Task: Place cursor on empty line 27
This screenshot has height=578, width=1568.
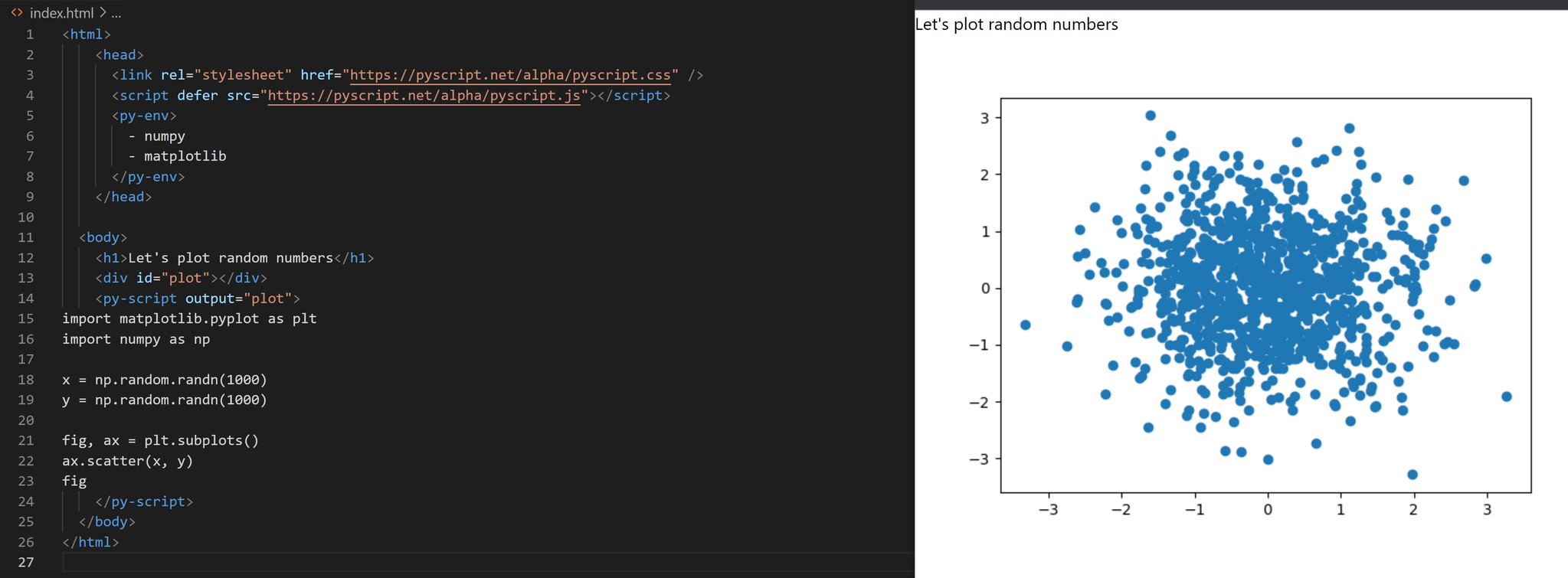Action: [x=488, y=562]
